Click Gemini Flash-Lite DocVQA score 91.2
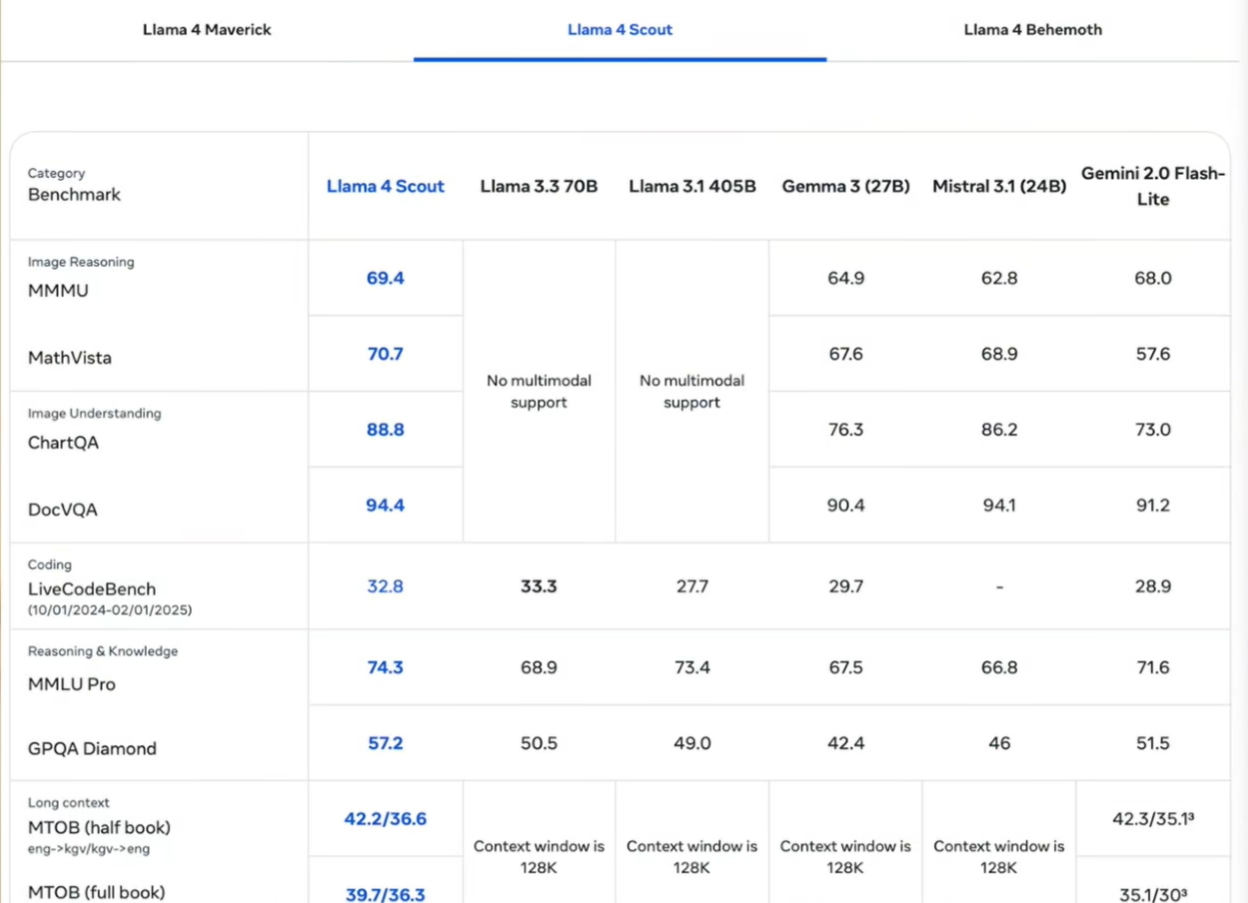1248x903 pixels. 1153,506
